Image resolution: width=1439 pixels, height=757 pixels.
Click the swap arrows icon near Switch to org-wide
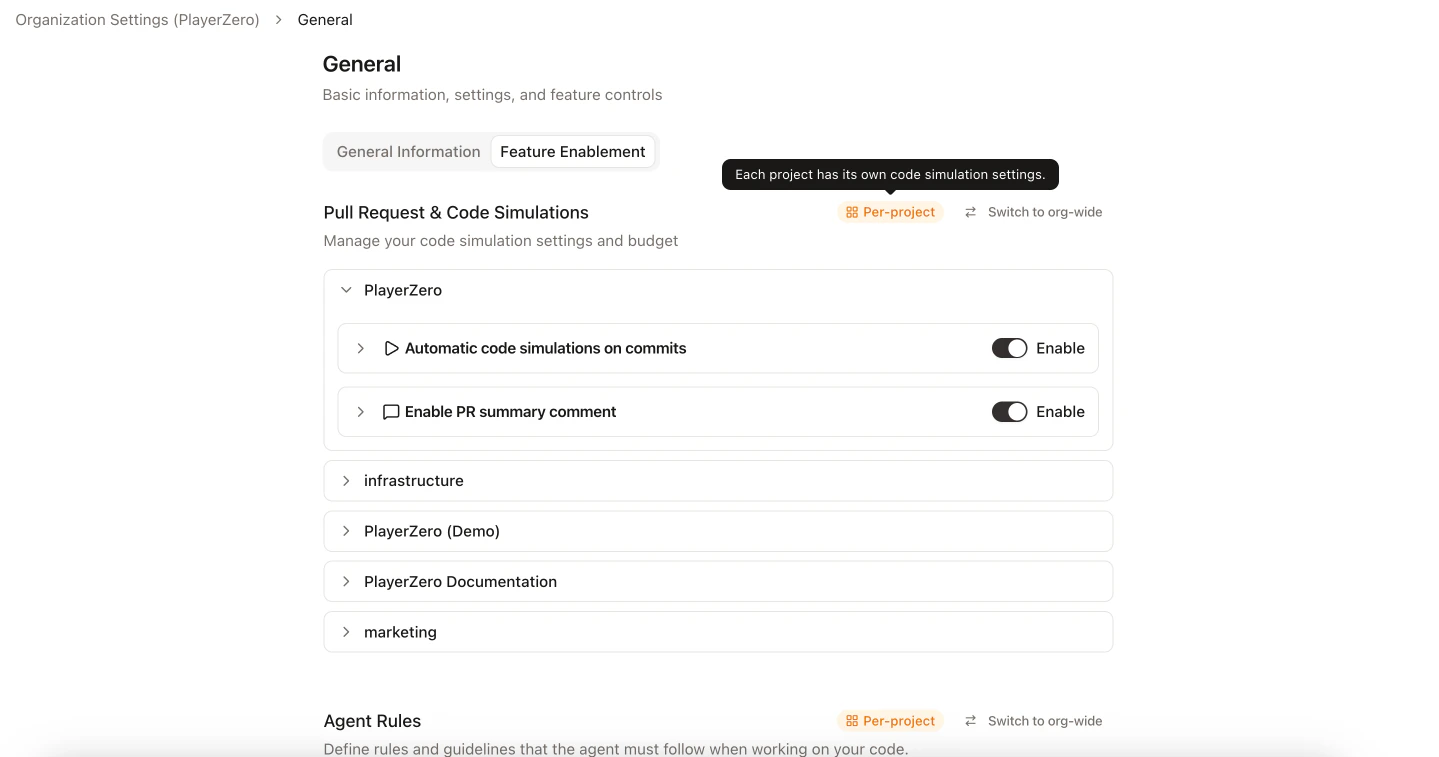pos(968,212)
